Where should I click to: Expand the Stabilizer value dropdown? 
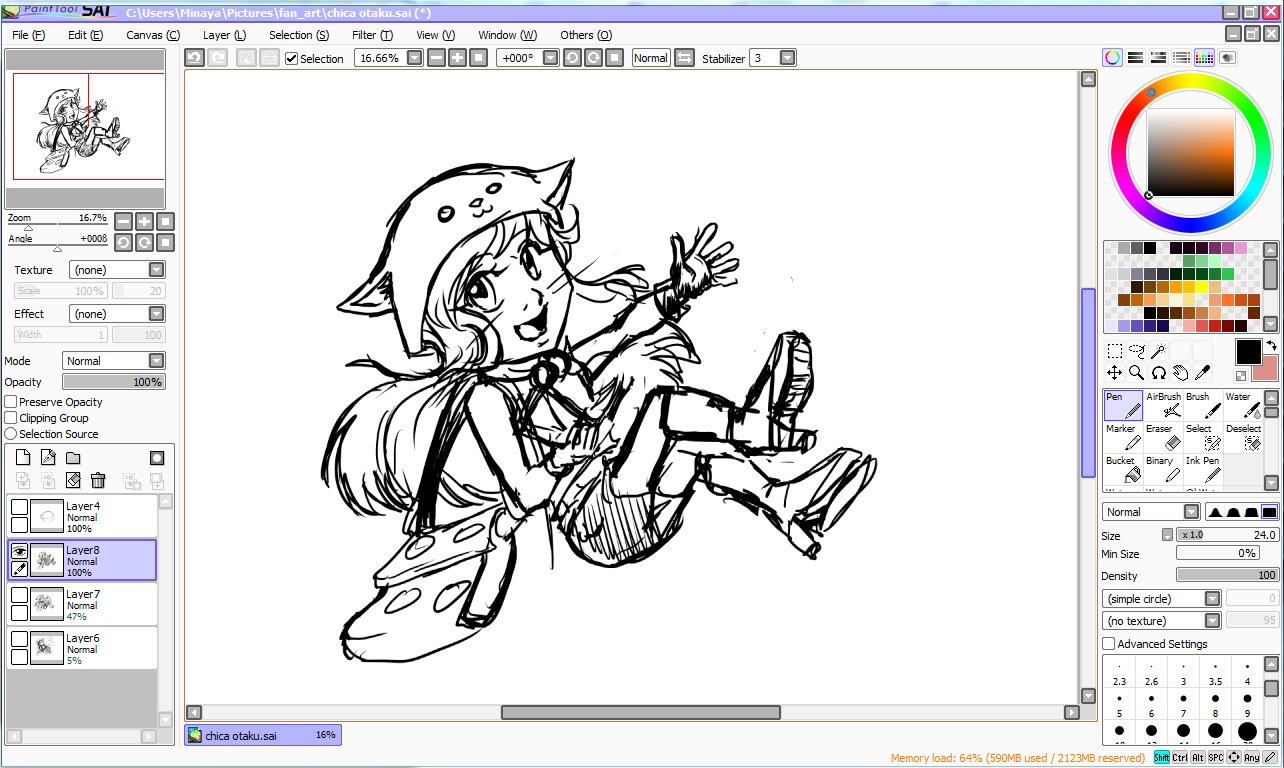pyautogui.click(x=787, y=58)
